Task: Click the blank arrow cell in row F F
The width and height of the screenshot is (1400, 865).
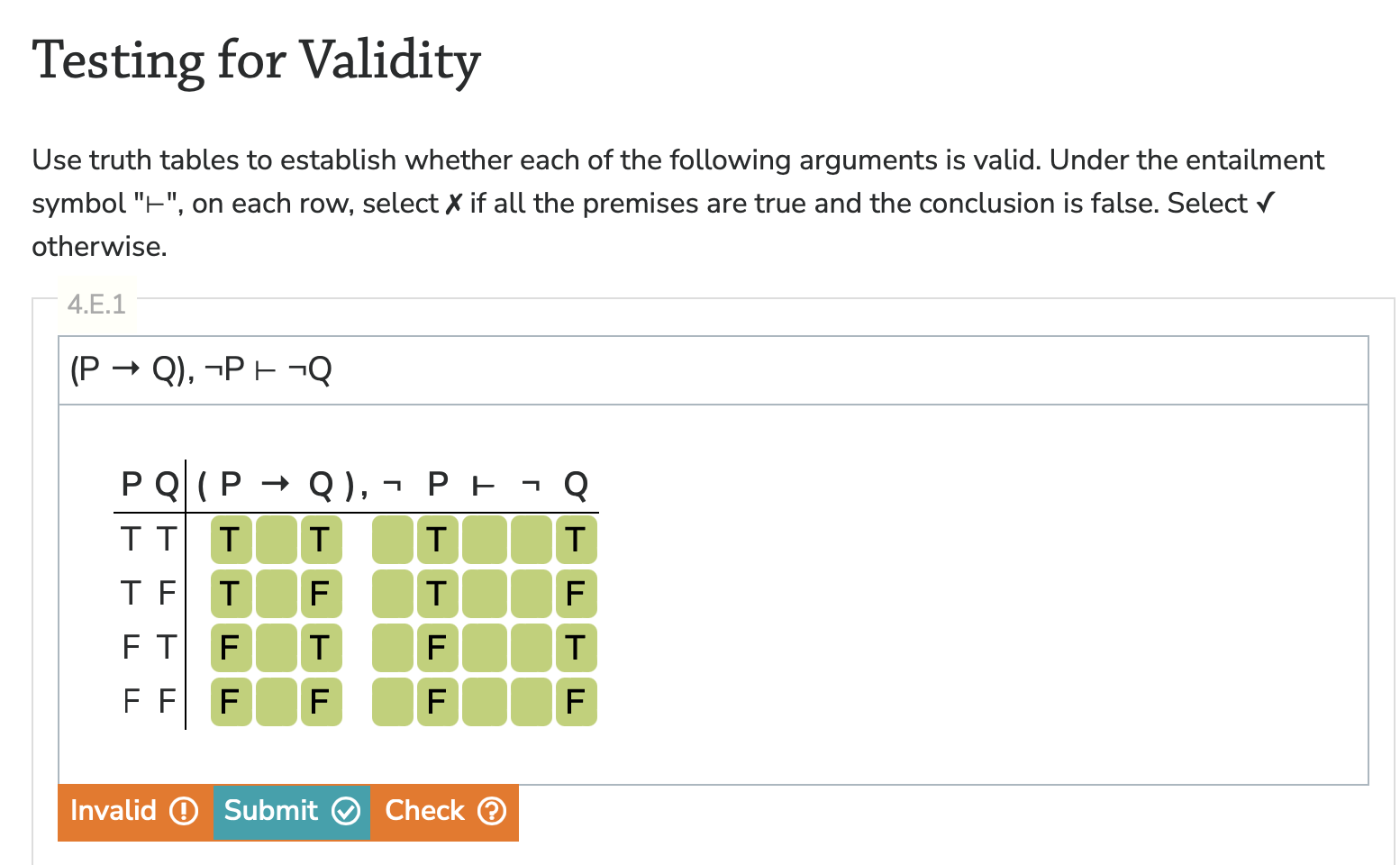Action: pyautogui.click(x=276, y=701)
